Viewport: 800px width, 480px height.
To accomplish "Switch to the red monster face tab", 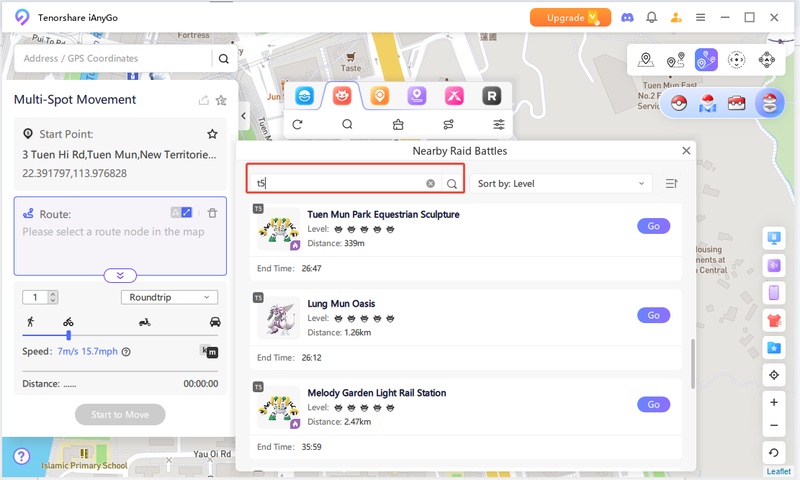I will tap(342, 96).
